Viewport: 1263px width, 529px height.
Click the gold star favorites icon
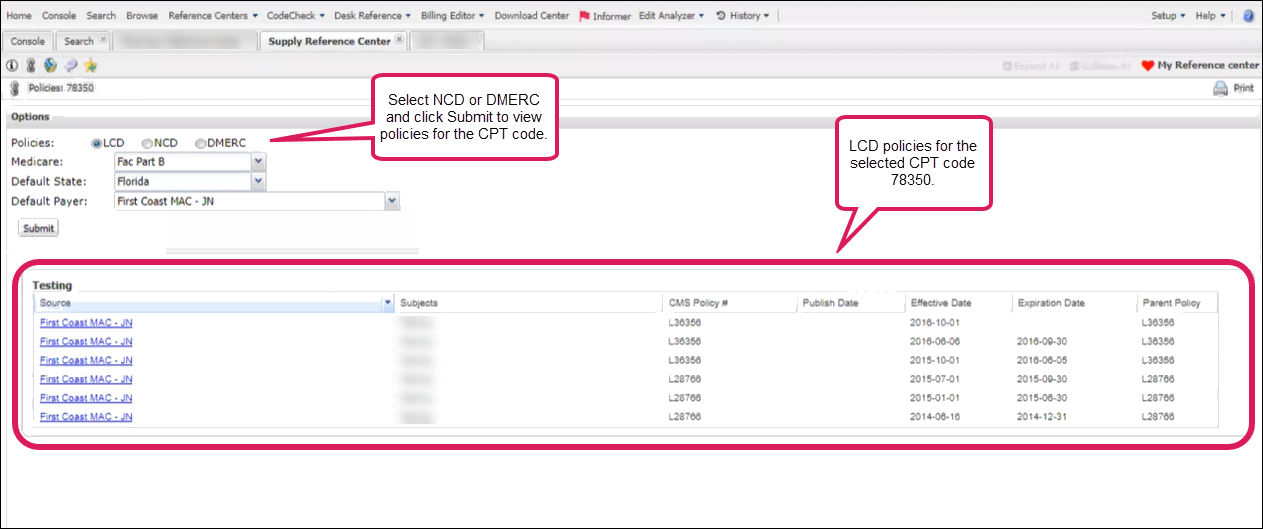91,66
